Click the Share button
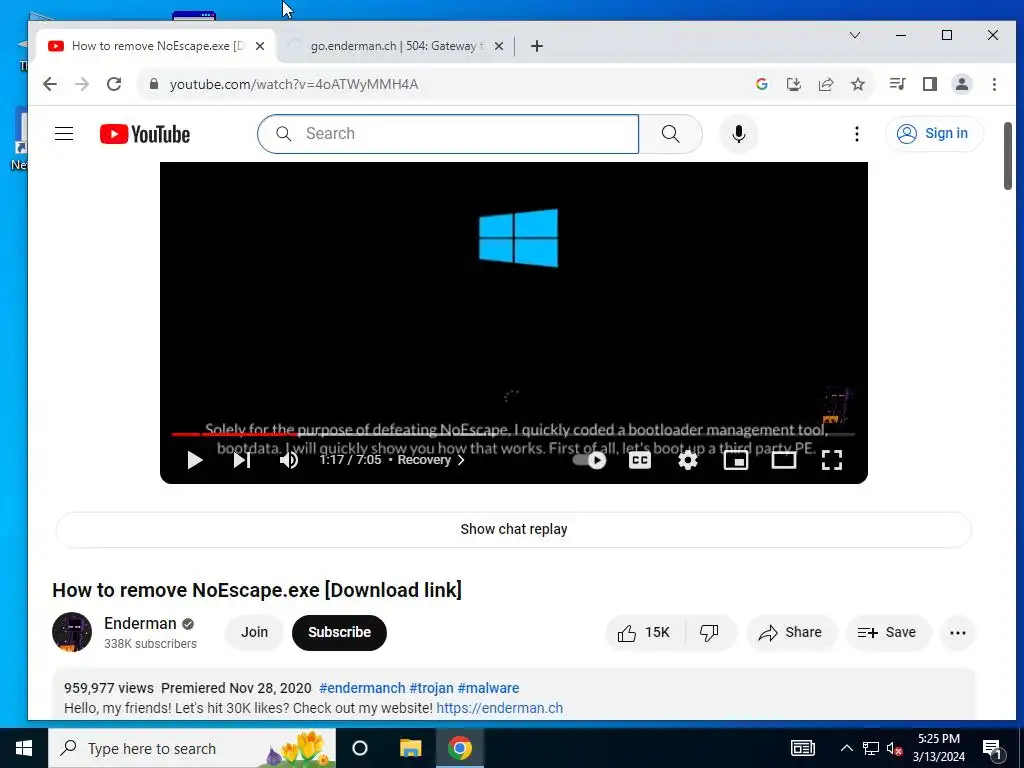Image resolution: width=1024 pixels, height=768 pixels. [791, 632]
